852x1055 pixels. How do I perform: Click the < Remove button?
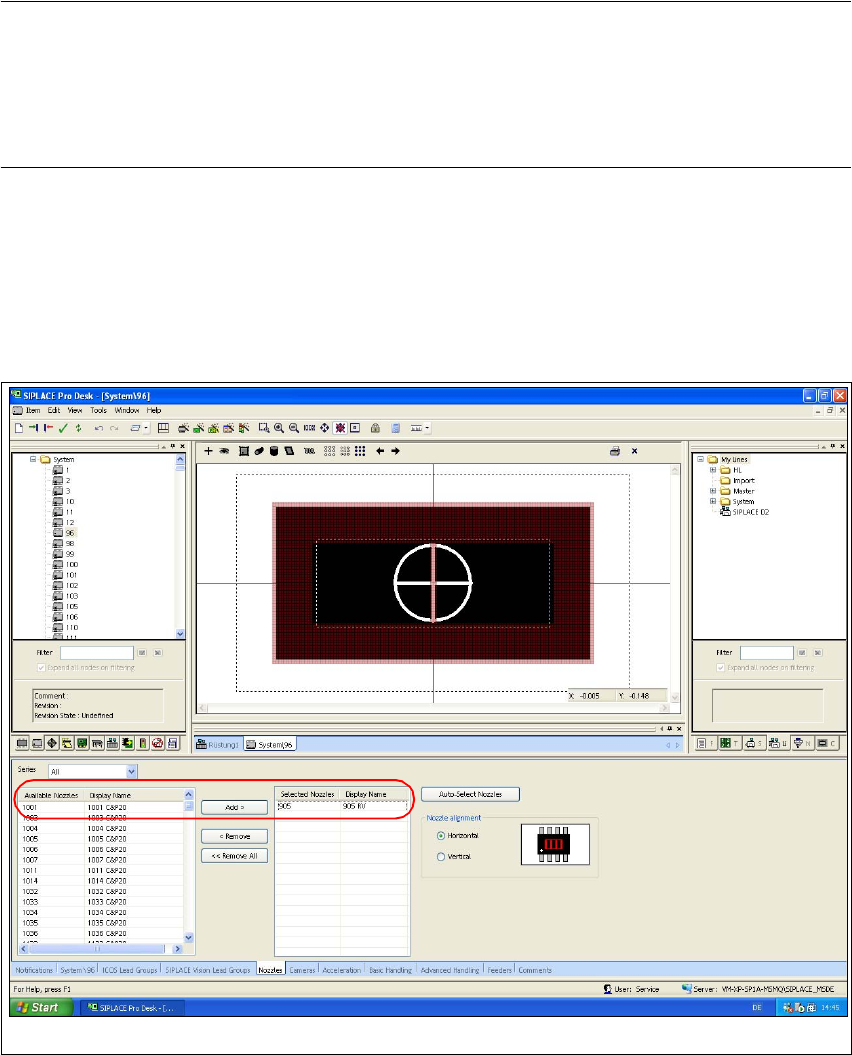234,836
